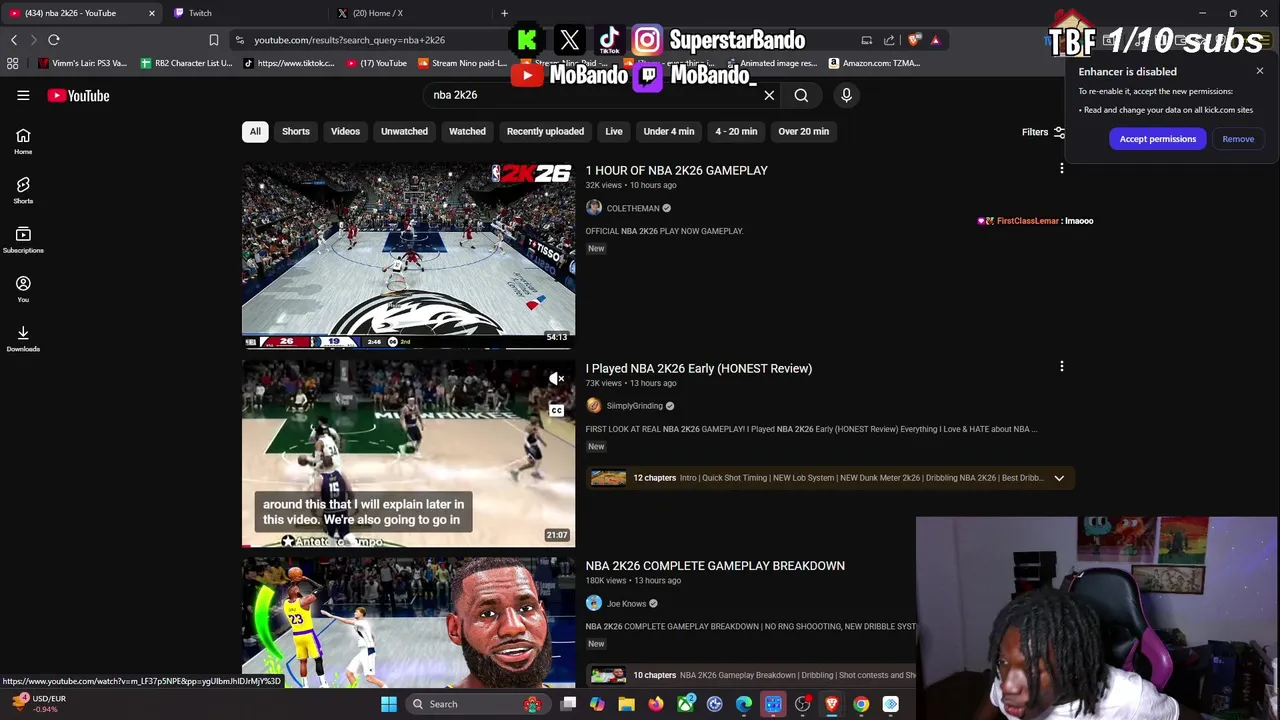Image resolution: width=1280 pixels, height=720 pixels.
Task: Expand the 10 chapters row for Joe Knows video
Action: tap(751, 675)
